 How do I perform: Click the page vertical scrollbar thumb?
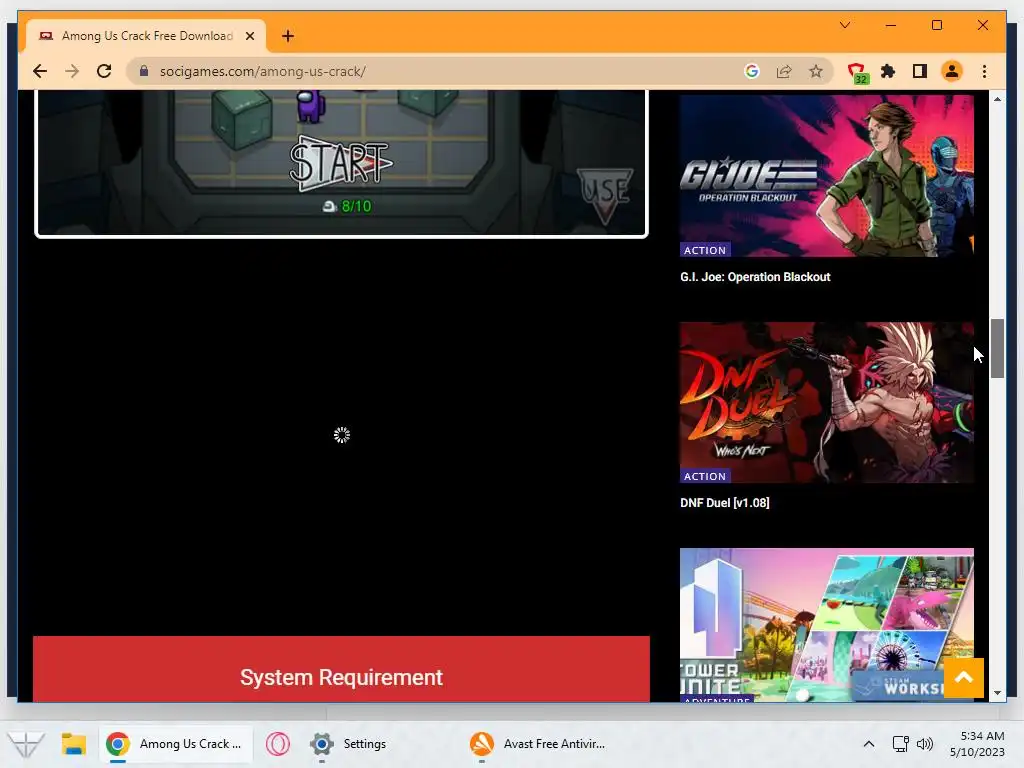[x=997, y=348]
